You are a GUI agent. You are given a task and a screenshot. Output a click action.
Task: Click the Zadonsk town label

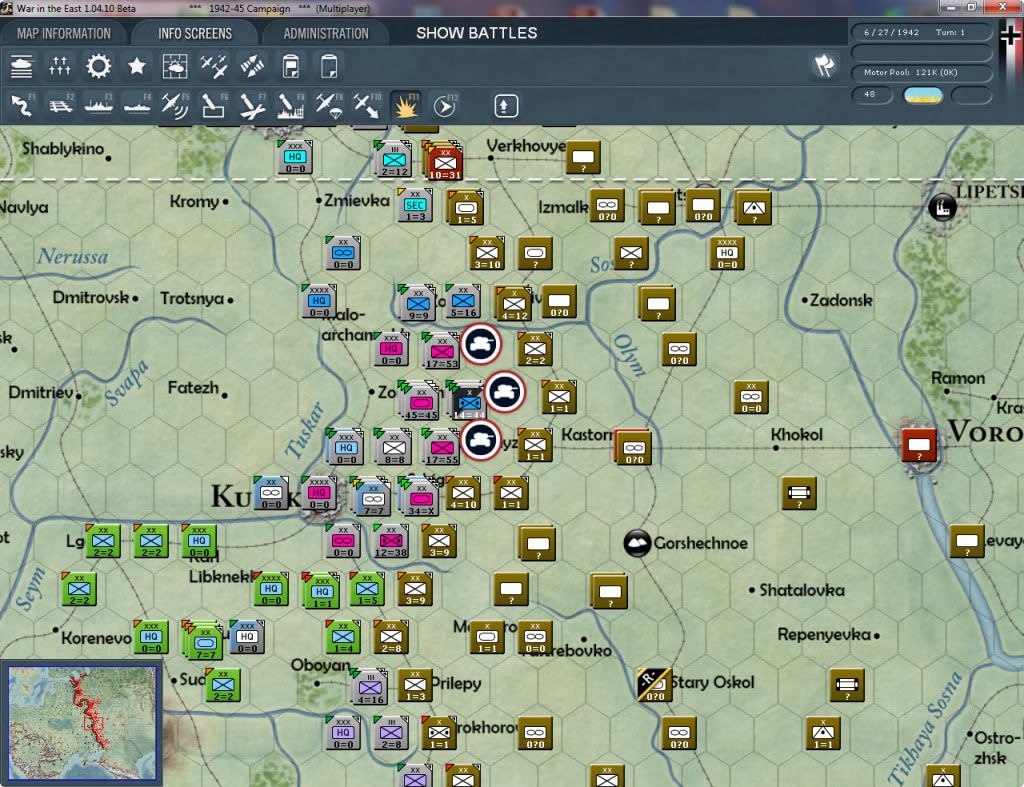(x=840, y=300)
